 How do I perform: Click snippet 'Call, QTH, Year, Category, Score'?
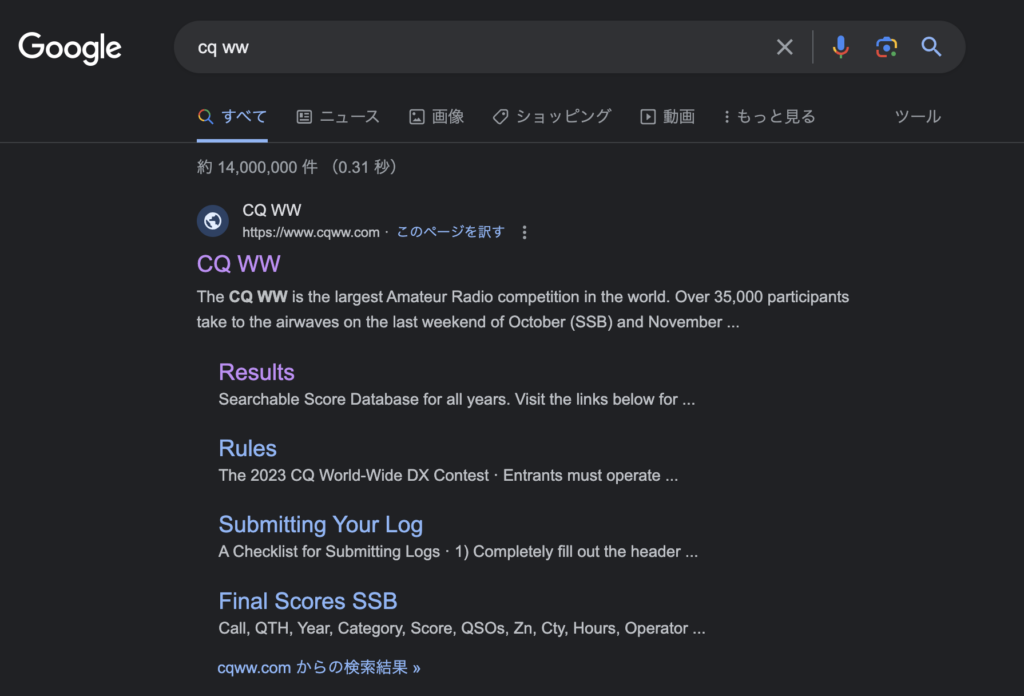(x=338, y=628)
